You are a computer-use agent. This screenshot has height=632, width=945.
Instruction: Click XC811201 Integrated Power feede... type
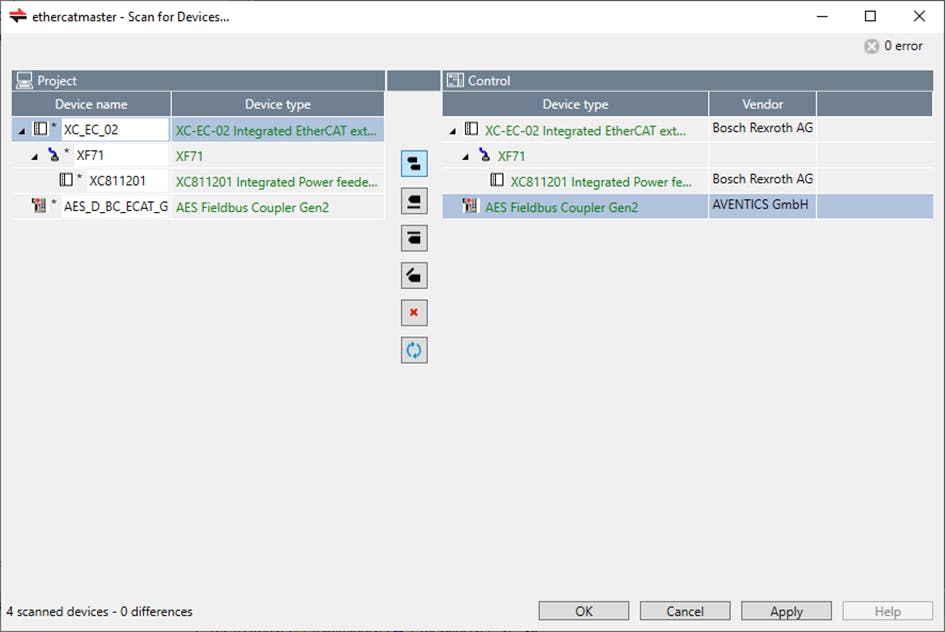(277, 182)
